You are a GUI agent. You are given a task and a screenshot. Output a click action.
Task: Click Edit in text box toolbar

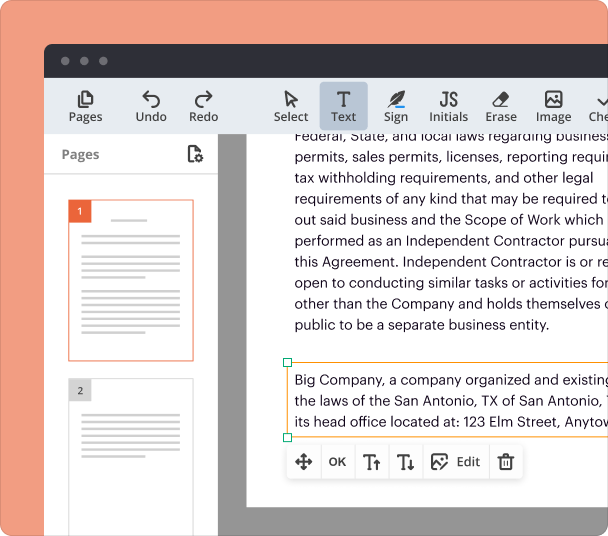pyautogui.click(x=456, y=462)
